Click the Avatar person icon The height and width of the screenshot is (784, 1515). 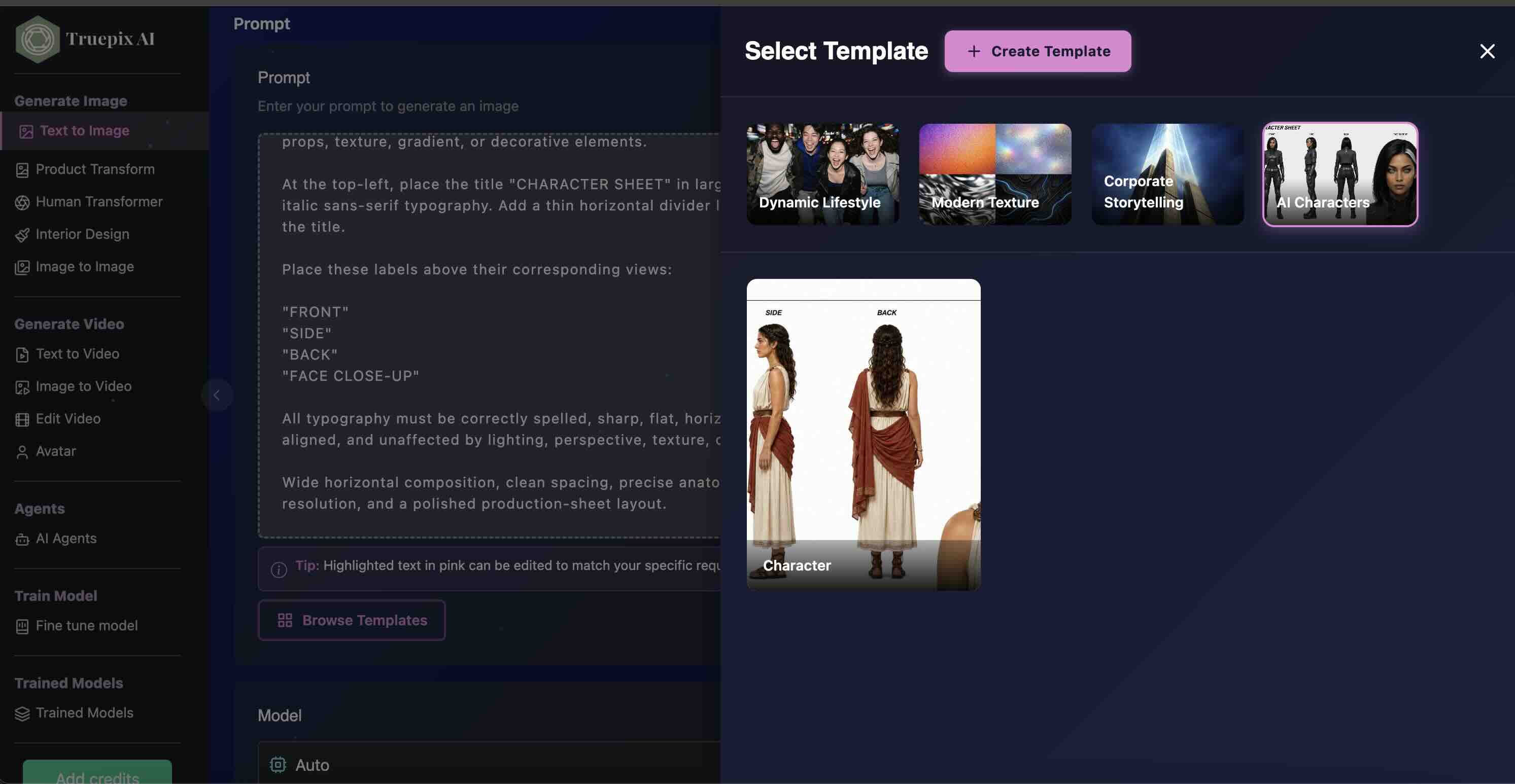pos(22,451)
